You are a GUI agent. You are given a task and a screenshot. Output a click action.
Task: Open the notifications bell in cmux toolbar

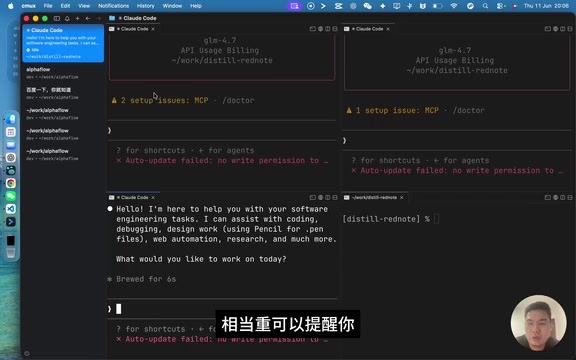tap(67, 18)
